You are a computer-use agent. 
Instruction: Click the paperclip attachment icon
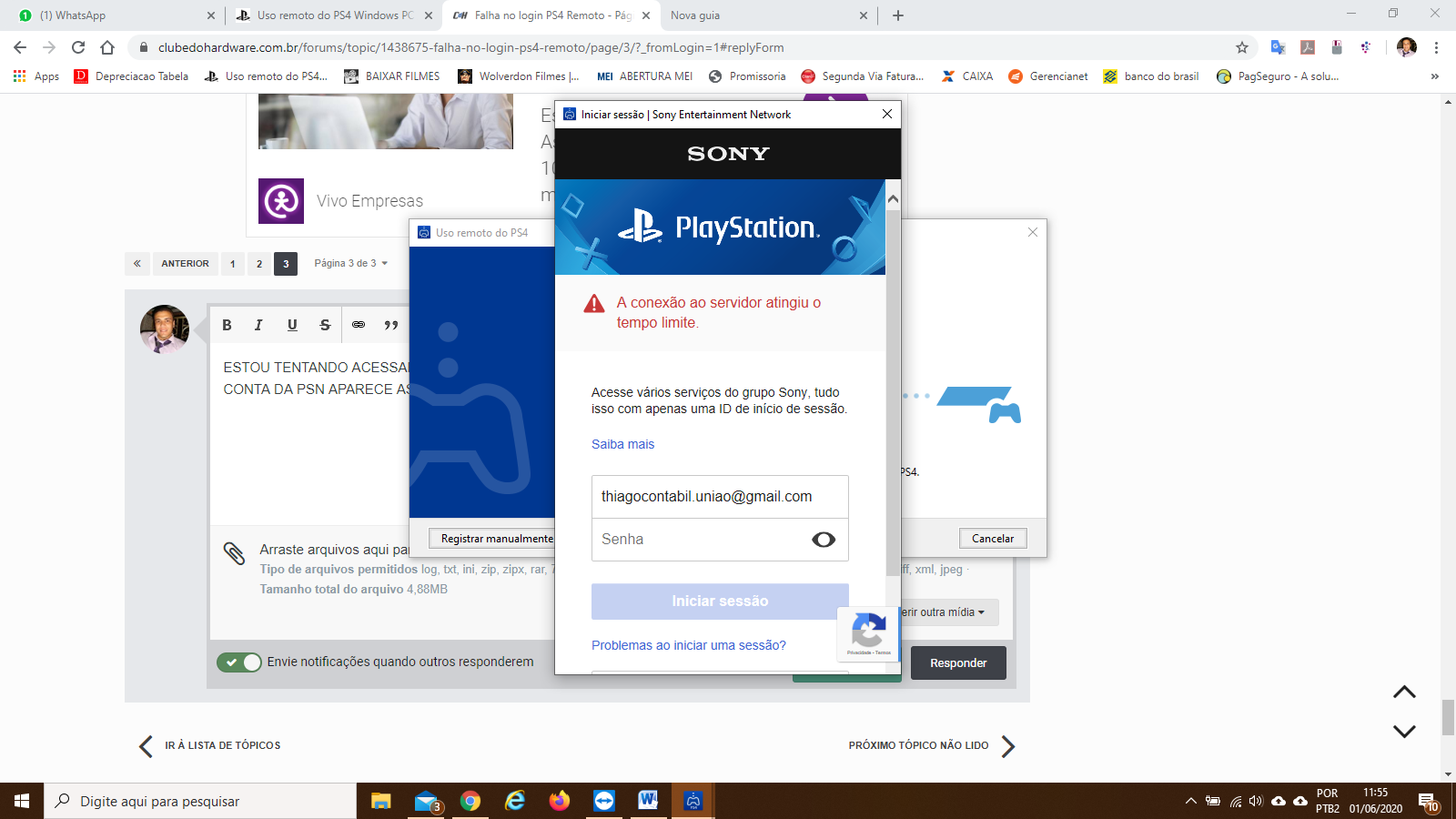coord(234,552)
